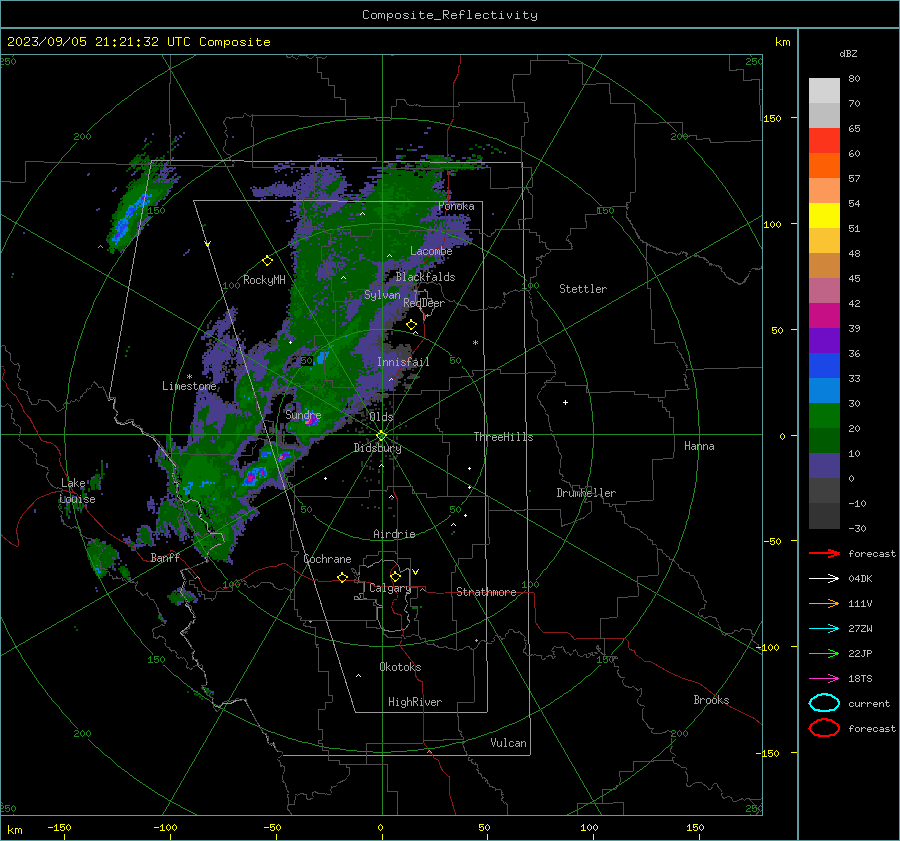Click the Cochrane label
Viewport: 900px width, 841px height.
[327, 559]
